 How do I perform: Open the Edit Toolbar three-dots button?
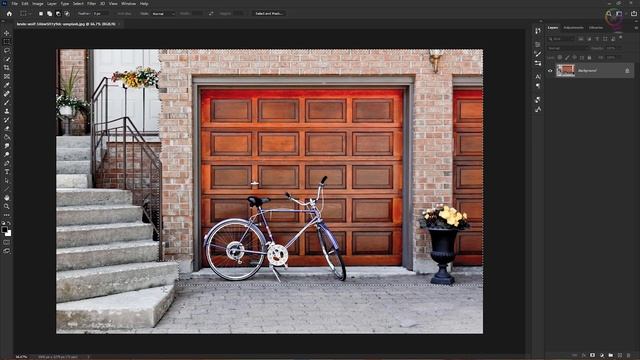(x=7, y=215)
